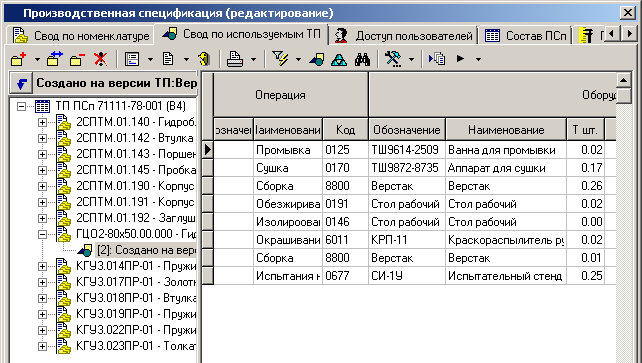Click cell ТШ9872-8735
The image size is (642, 363).
tap(407, 168)
